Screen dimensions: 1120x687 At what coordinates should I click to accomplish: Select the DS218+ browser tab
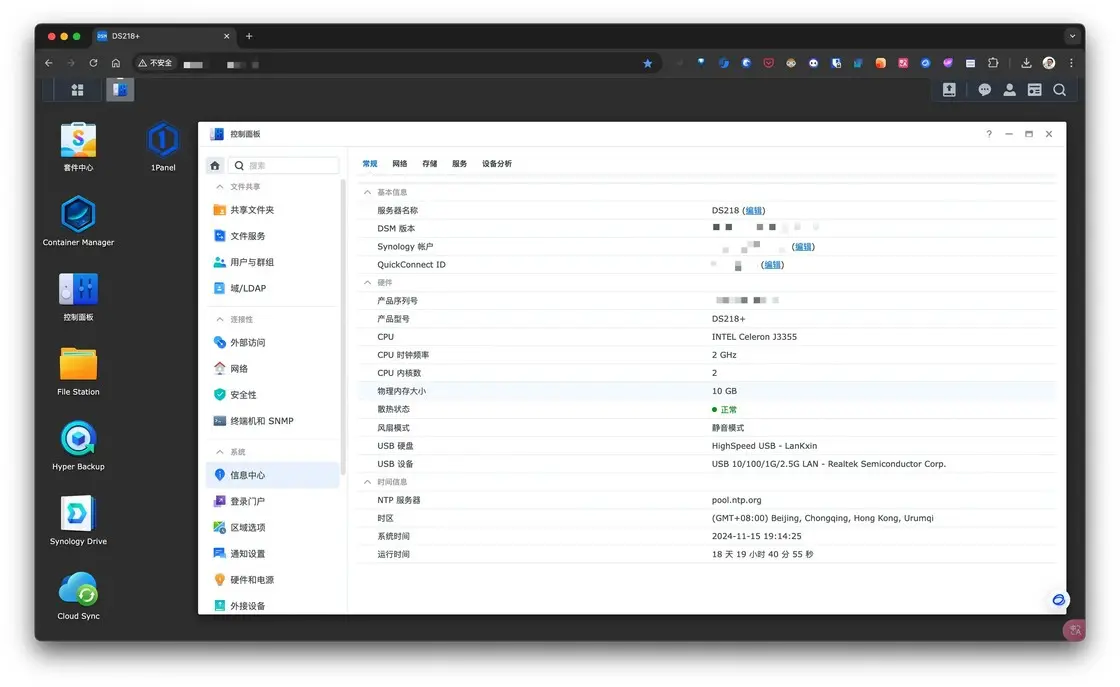pos(164,36)
